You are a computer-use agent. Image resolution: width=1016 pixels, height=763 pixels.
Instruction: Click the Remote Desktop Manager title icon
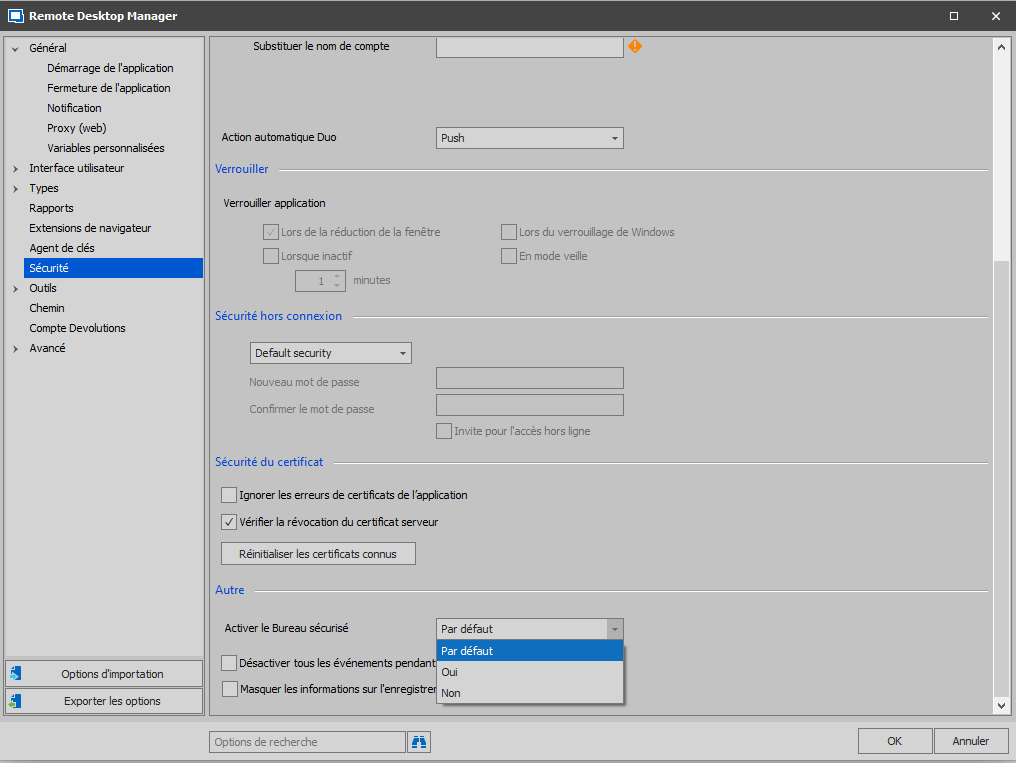coord(15,16)
